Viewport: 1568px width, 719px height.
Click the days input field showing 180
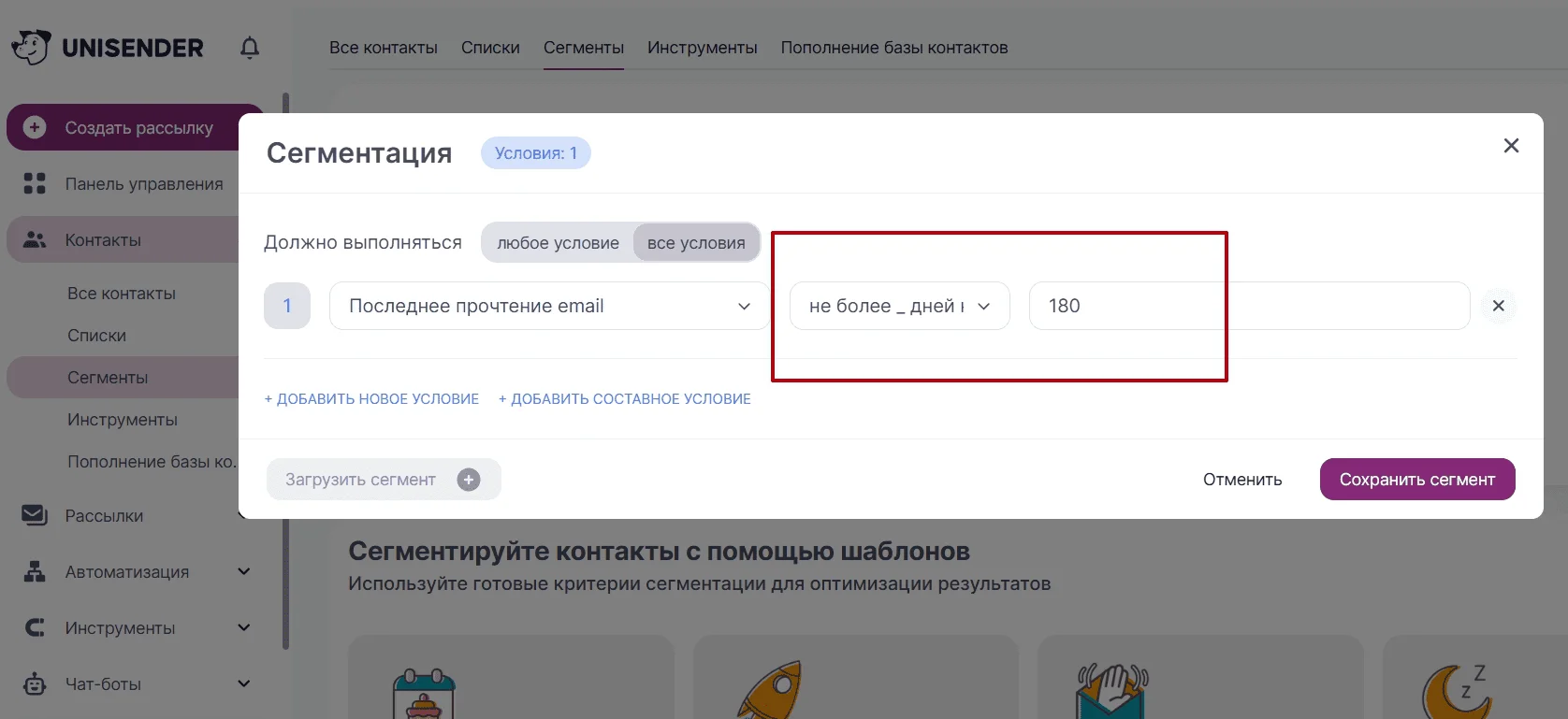click(1250, 306)
